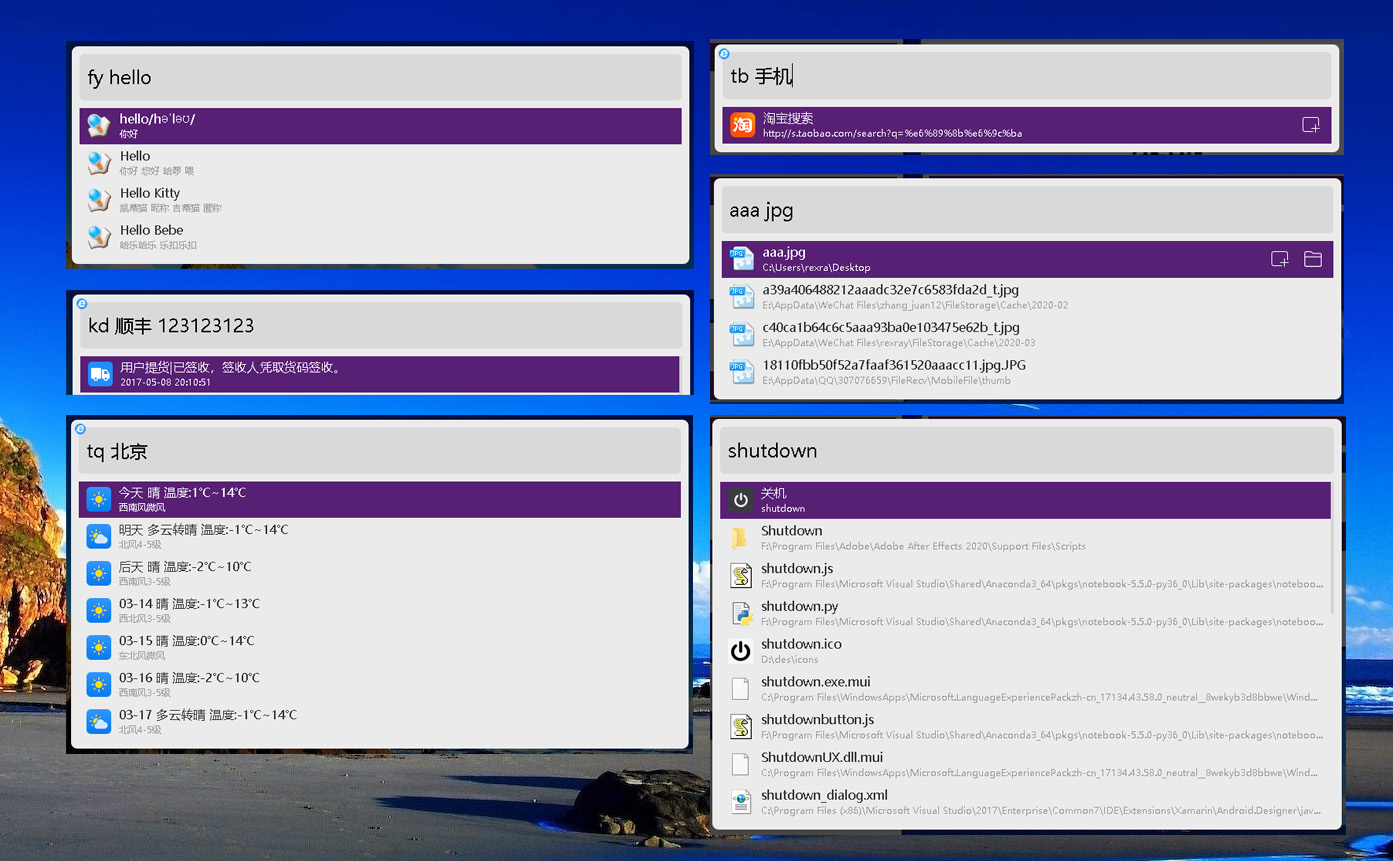Click the dictionary icon beside Hello Bebe
Viewport: 1393px width, 861px height.
98,237
